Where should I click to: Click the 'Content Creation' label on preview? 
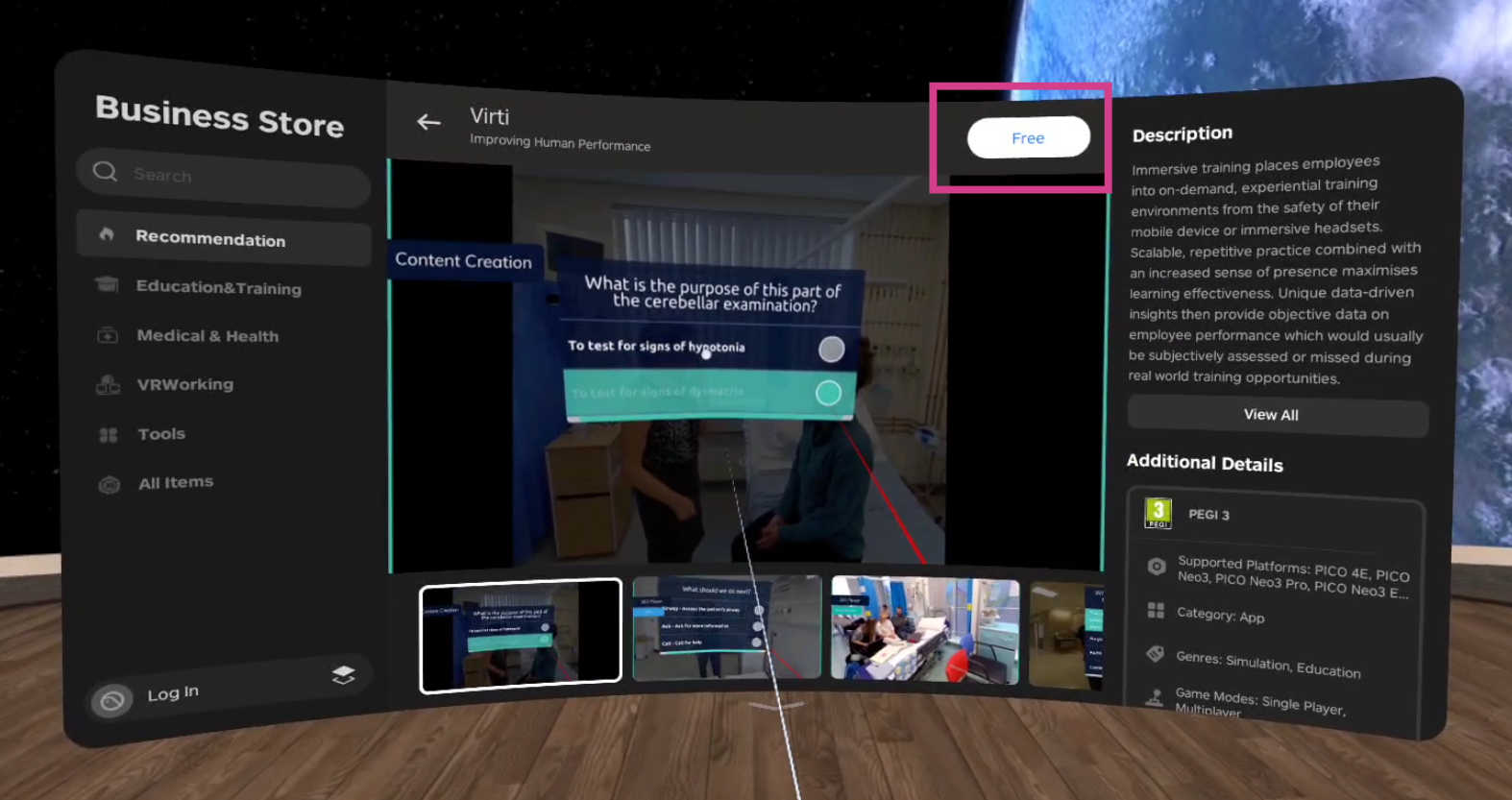pyautogui.click(x=463, y=260)
